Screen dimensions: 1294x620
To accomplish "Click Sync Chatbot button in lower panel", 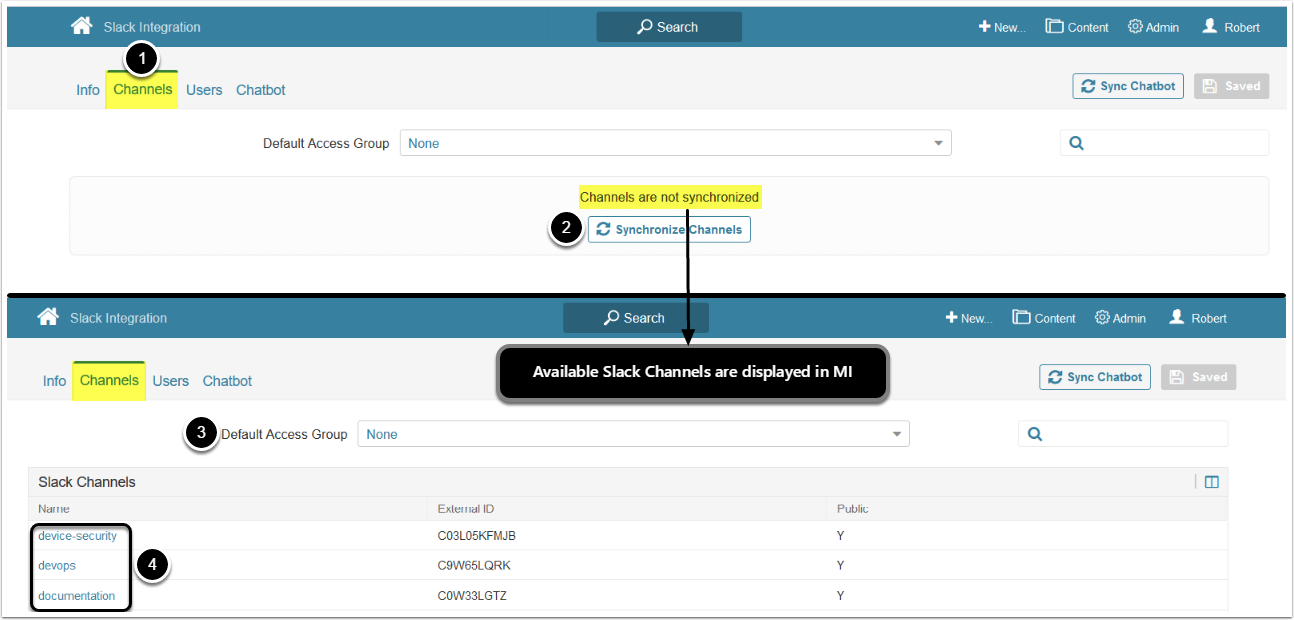I will [1095, 377].
